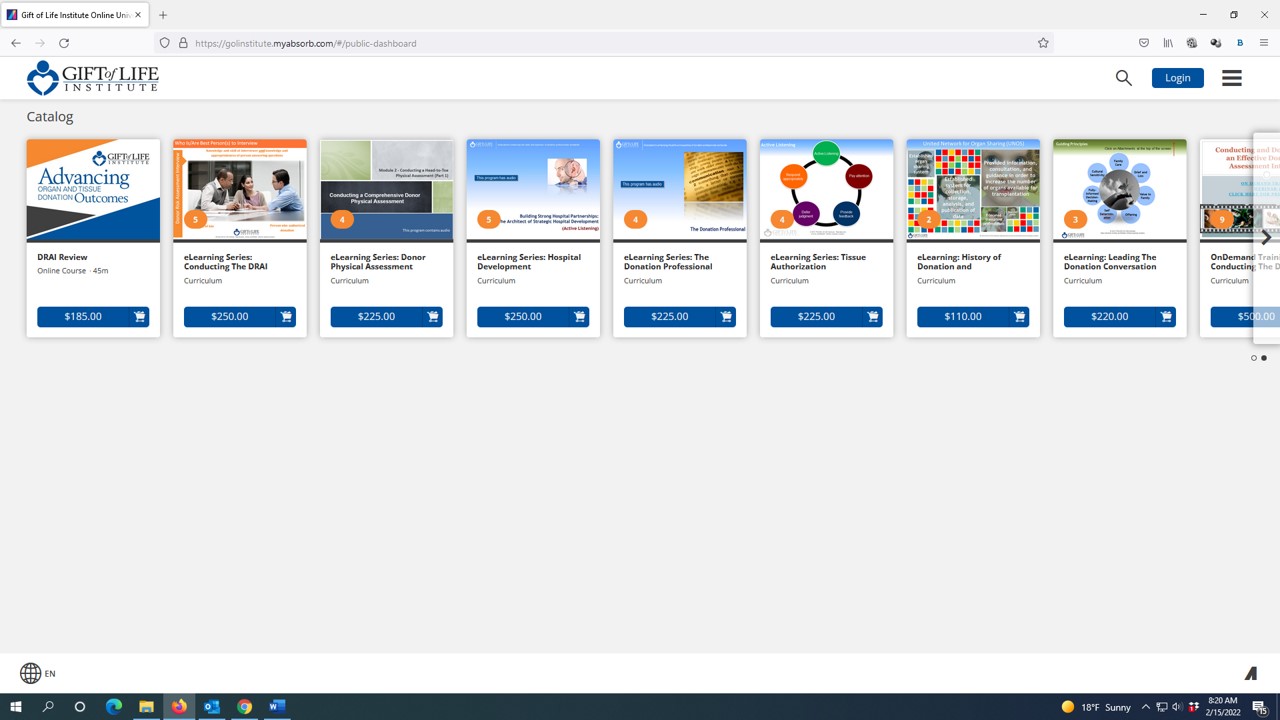Screen dimensions: 1280x720
Task: Click cart icon for The Donation Professional
Action: click(x=726, y=317)
